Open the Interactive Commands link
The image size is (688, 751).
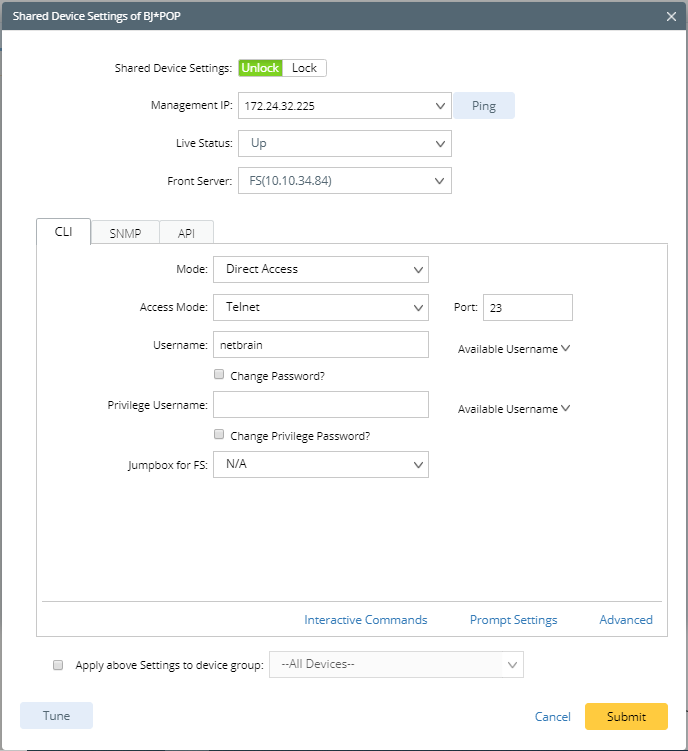coord(365,620)
